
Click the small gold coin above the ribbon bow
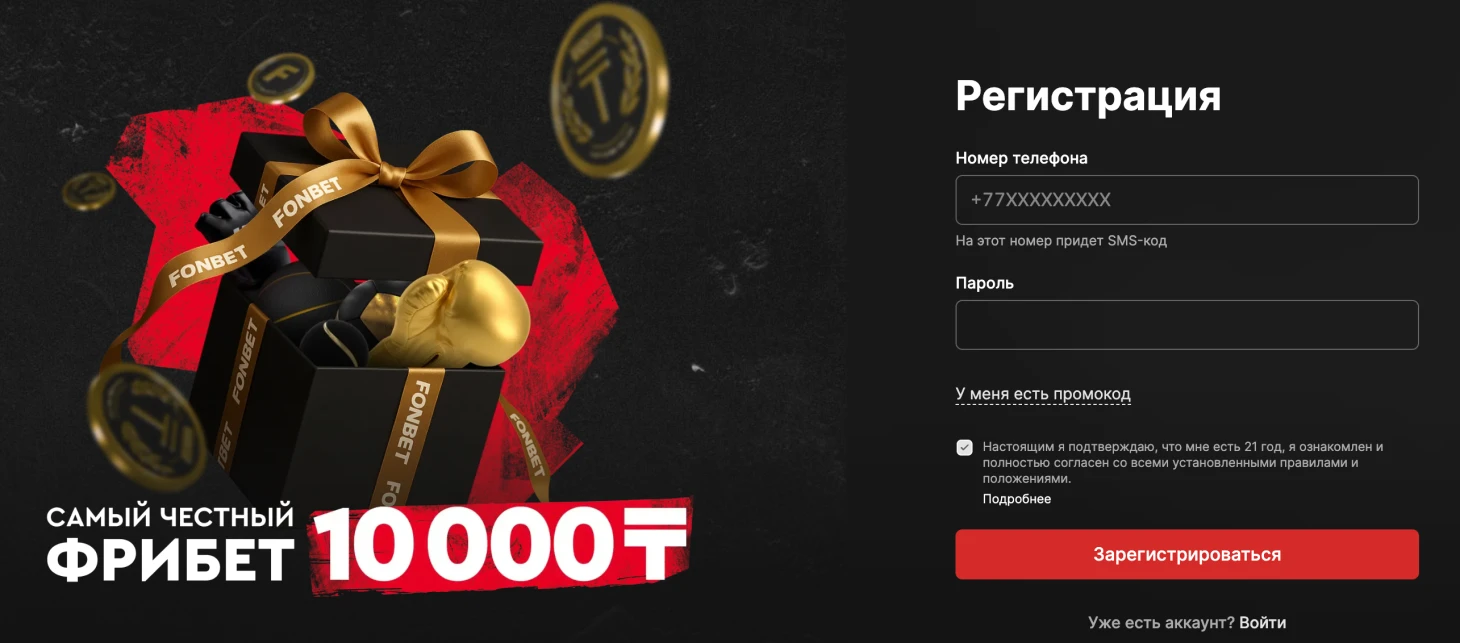[x=281, y=78]
